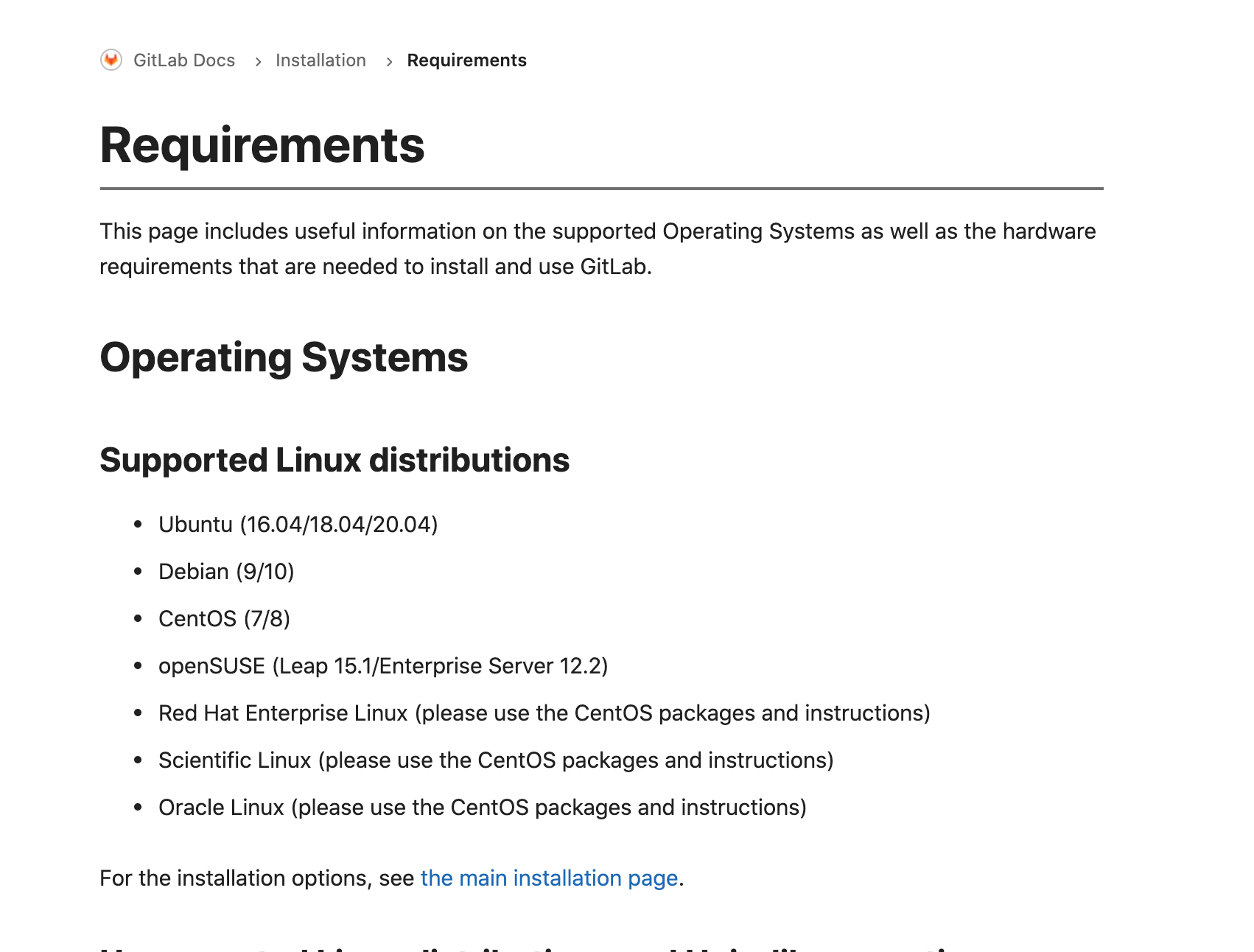The image size is (1254, 952).
Task: Click the openSUSE Leap 15.1 list item
Action: [x=383, y=666]
